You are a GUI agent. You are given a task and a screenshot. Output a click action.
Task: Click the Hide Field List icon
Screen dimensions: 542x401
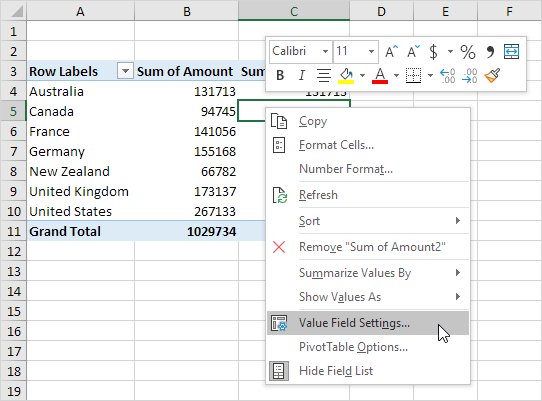click(279, 371)
